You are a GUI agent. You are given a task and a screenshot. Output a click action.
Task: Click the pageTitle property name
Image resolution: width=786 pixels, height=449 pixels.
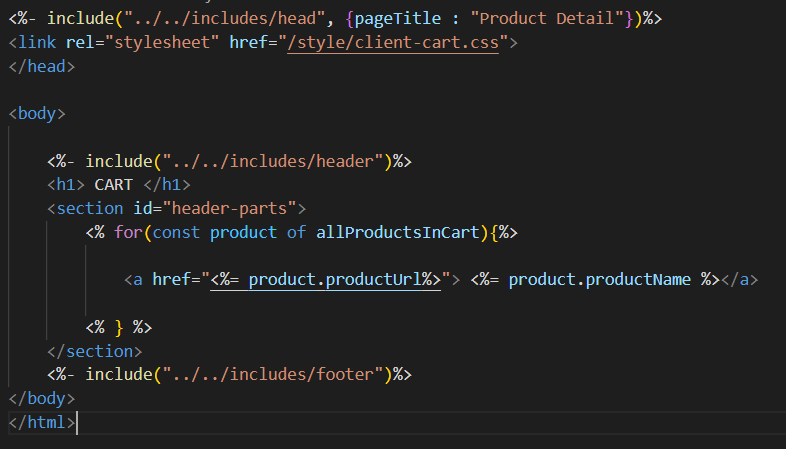[x=398, y=19]
